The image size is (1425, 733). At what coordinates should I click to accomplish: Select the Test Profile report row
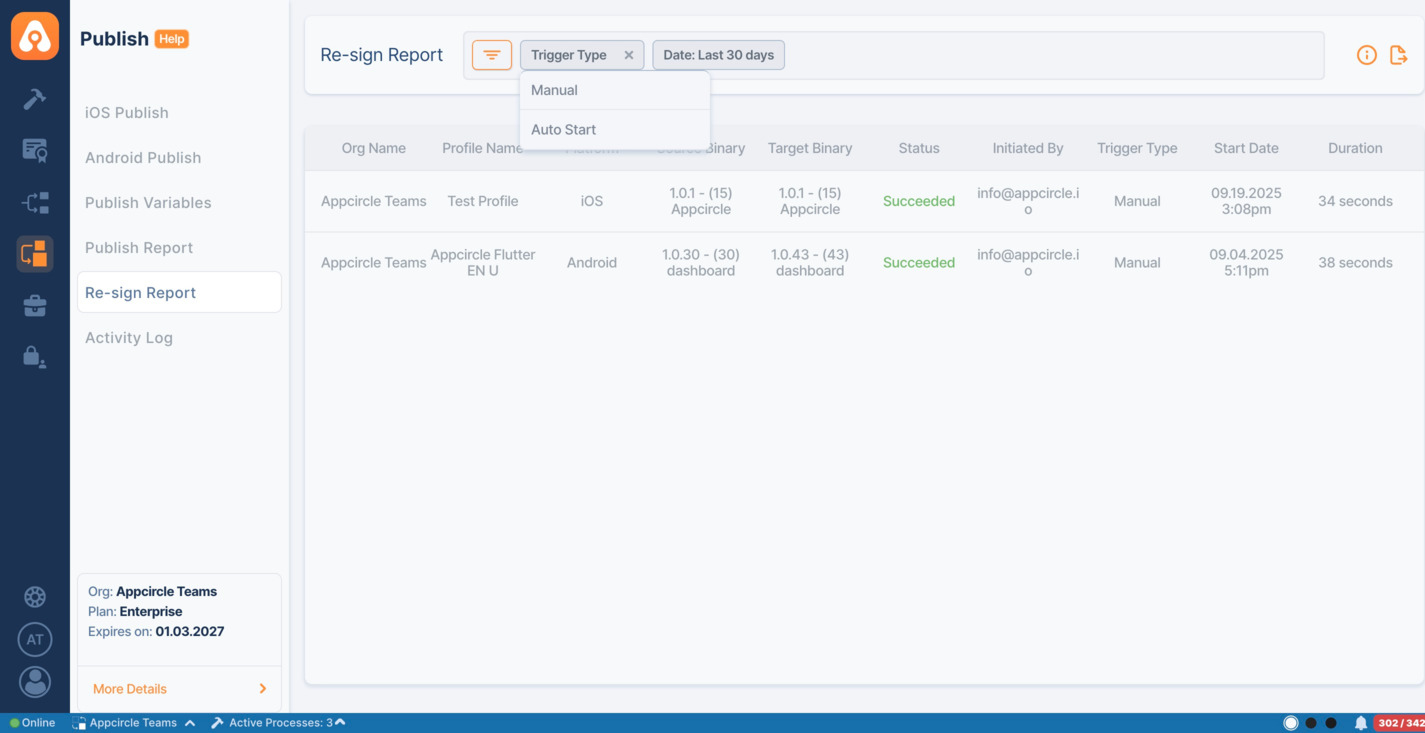tap(482, 201)
